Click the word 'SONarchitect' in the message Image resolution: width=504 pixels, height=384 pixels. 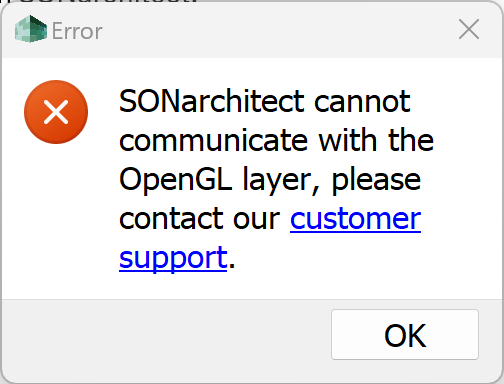[x=211, y=101]
